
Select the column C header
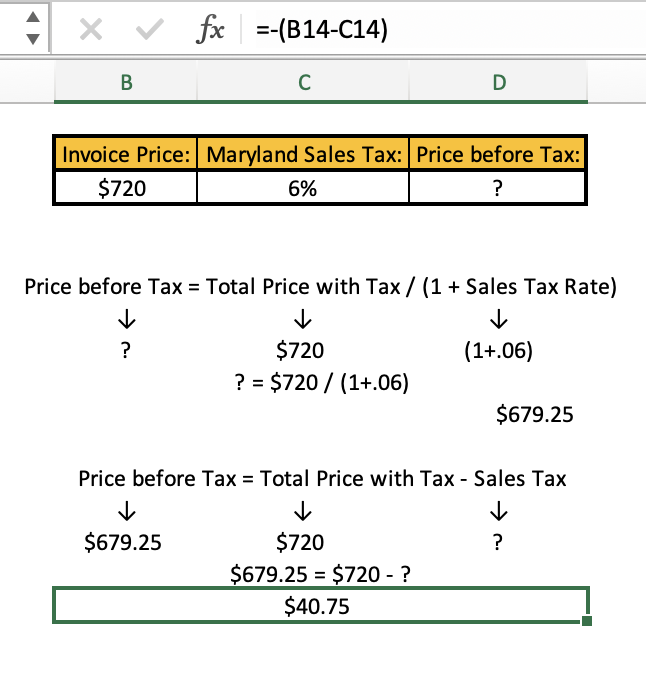304,82
